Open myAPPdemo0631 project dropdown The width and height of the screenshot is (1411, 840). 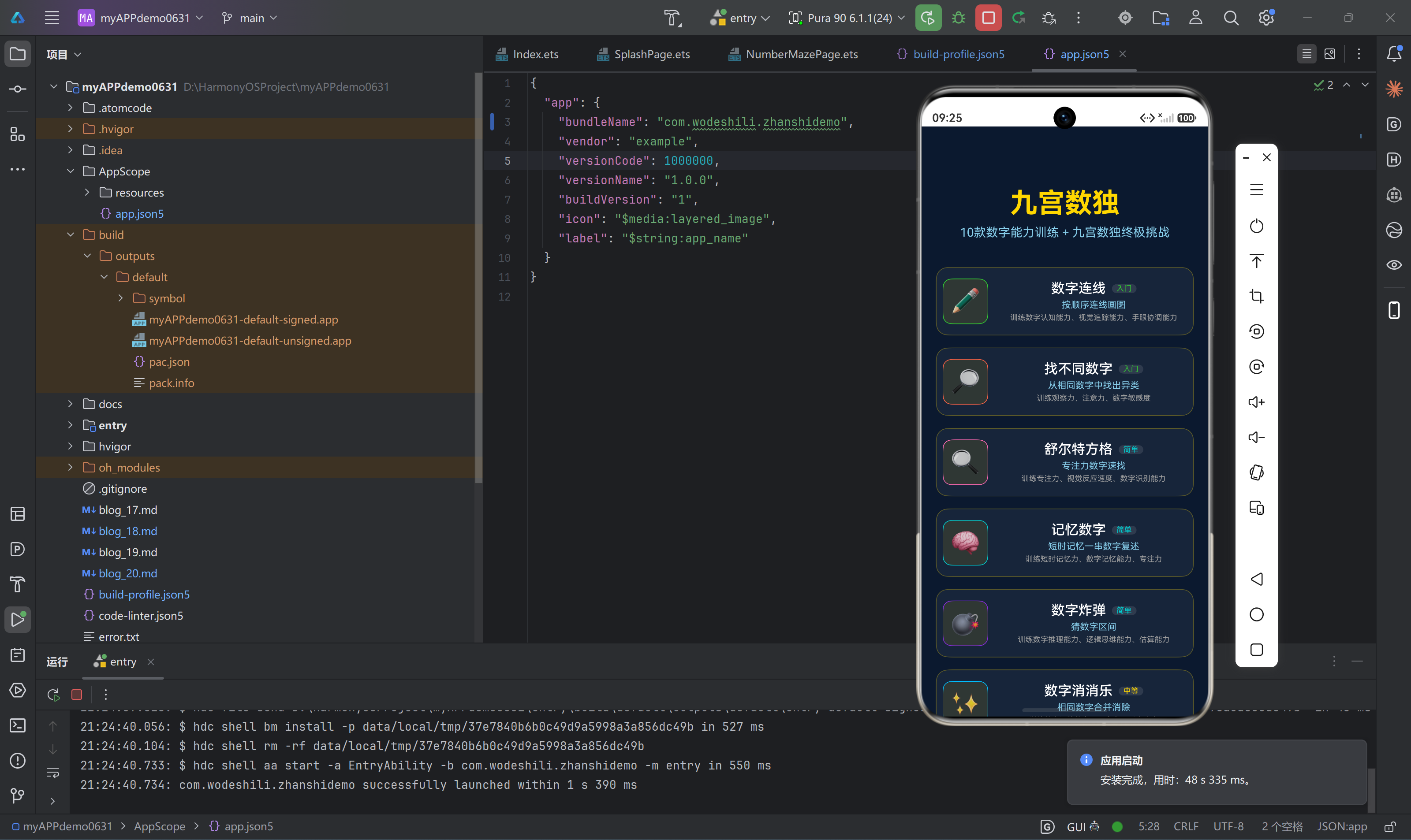(140, 18)
